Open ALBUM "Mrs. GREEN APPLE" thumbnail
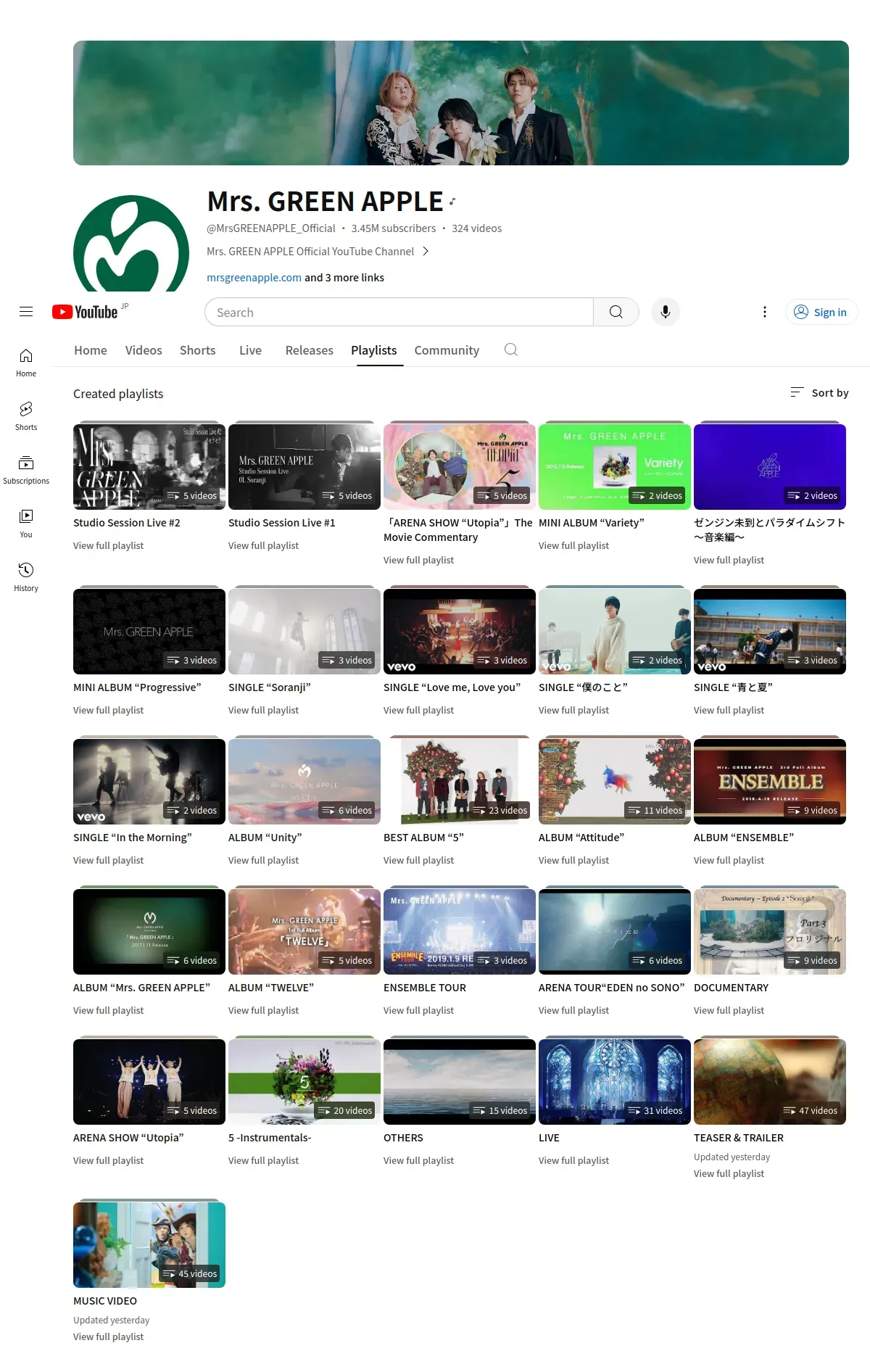This screenshot has width=870, height=1372. (x=149, y=931)
